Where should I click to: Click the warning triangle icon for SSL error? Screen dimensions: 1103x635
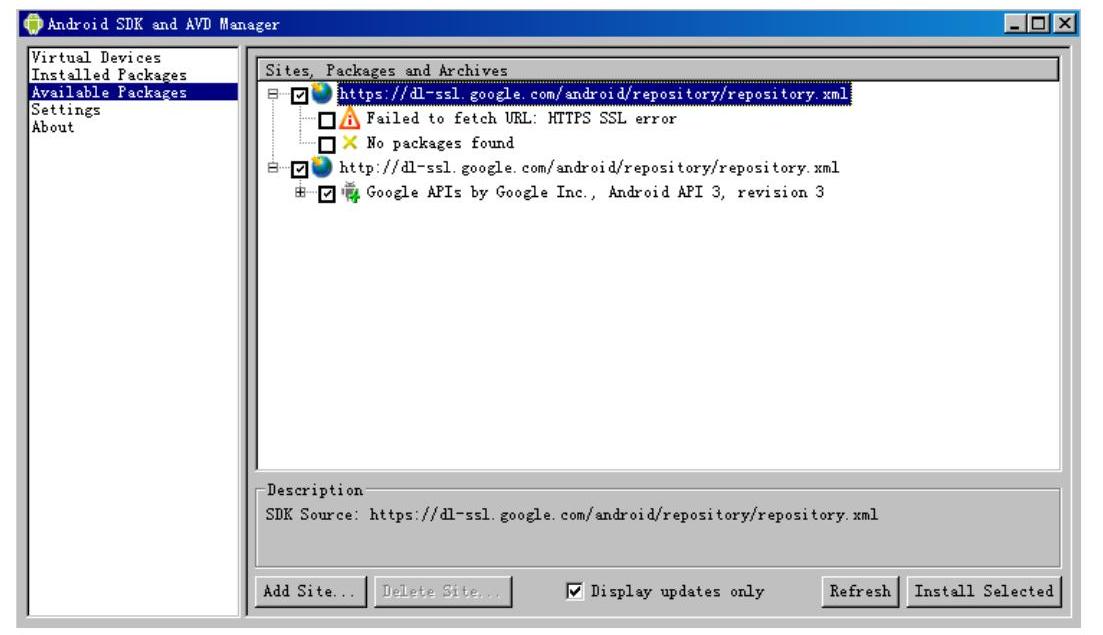click(x=350, y=118)
